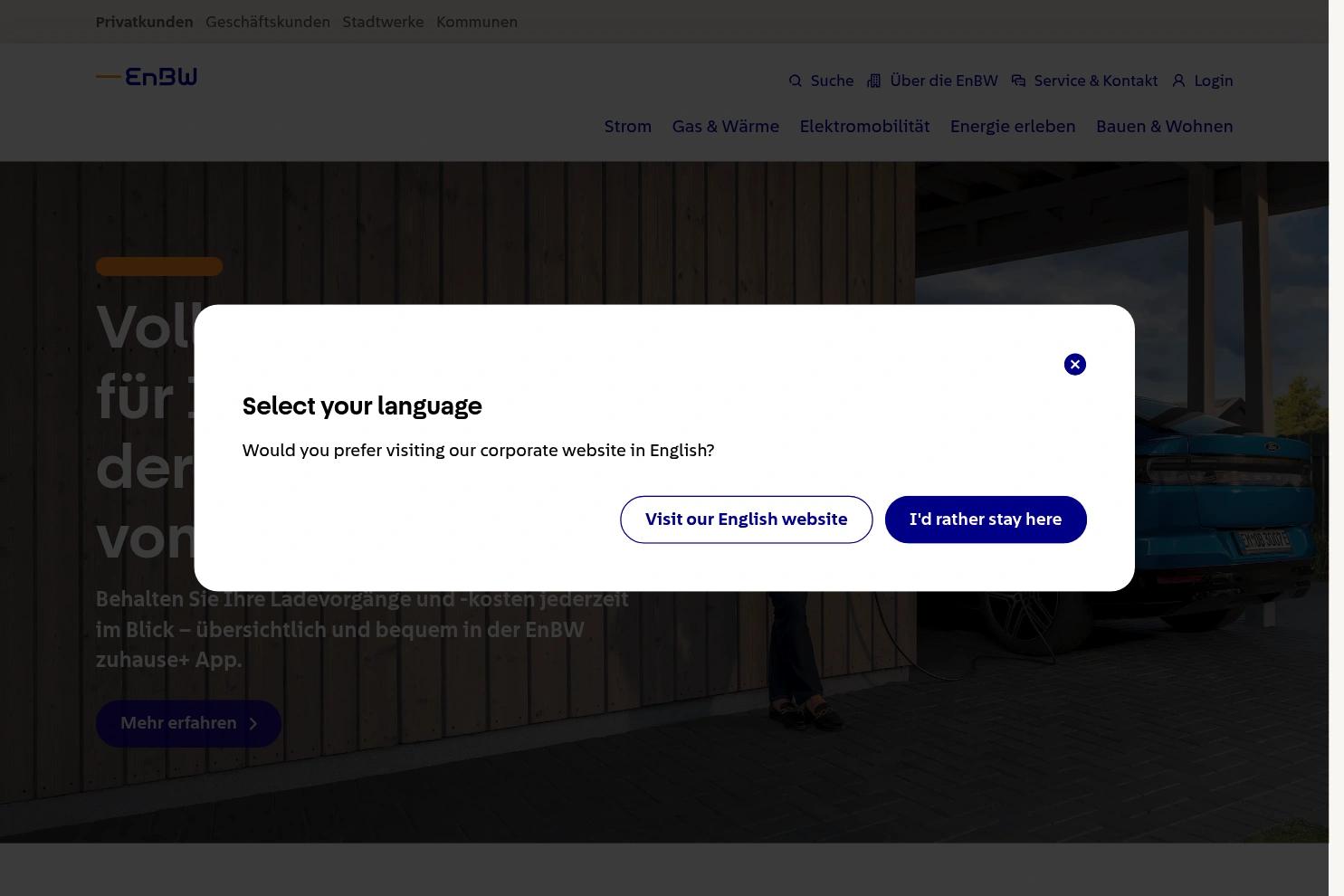Viewport: 1344px width, 896px height.
Task: Click the EnBW logo
Action: click(x=147, y=77)
